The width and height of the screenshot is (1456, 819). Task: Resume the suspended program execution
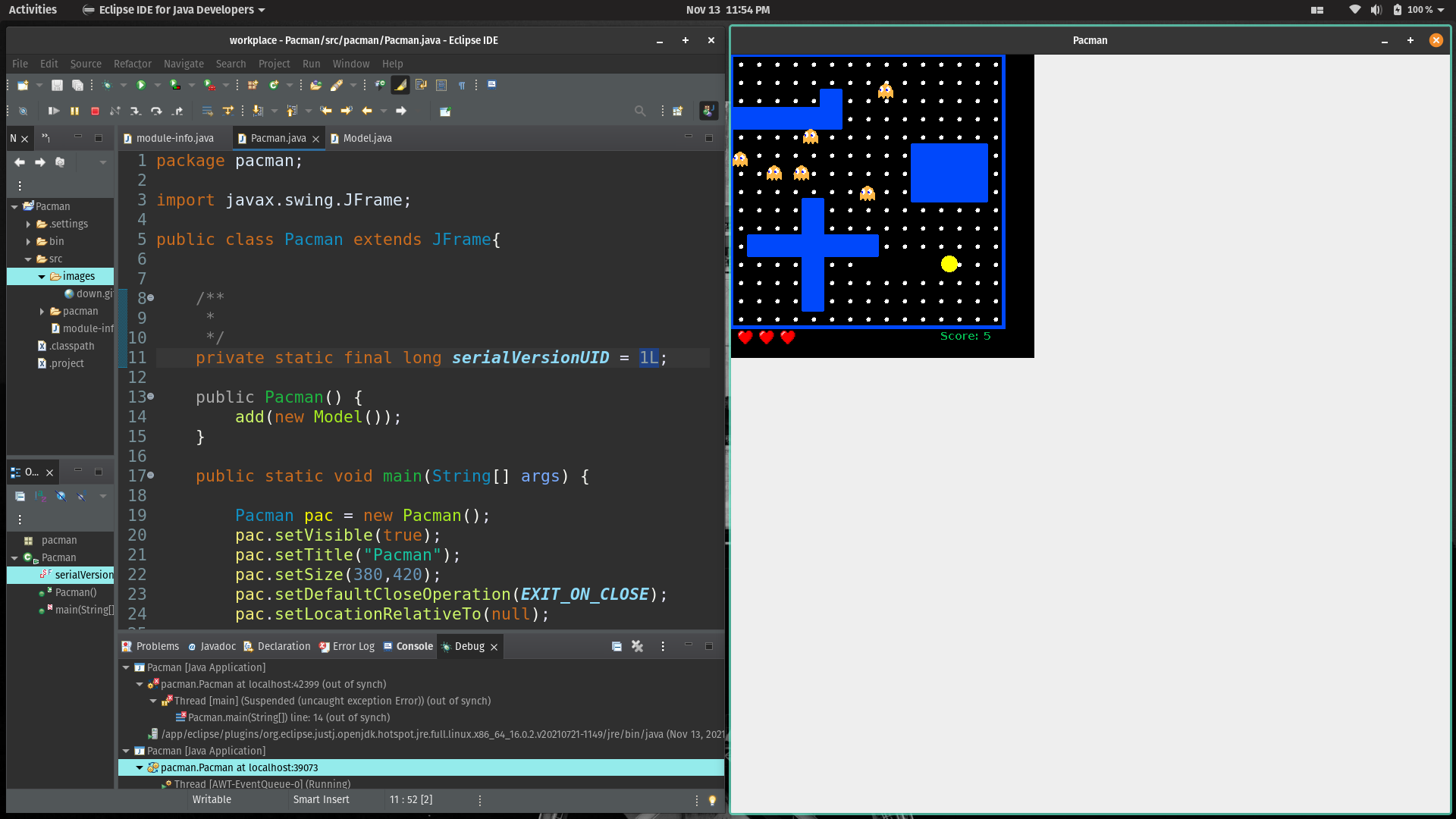click(53, 111)
